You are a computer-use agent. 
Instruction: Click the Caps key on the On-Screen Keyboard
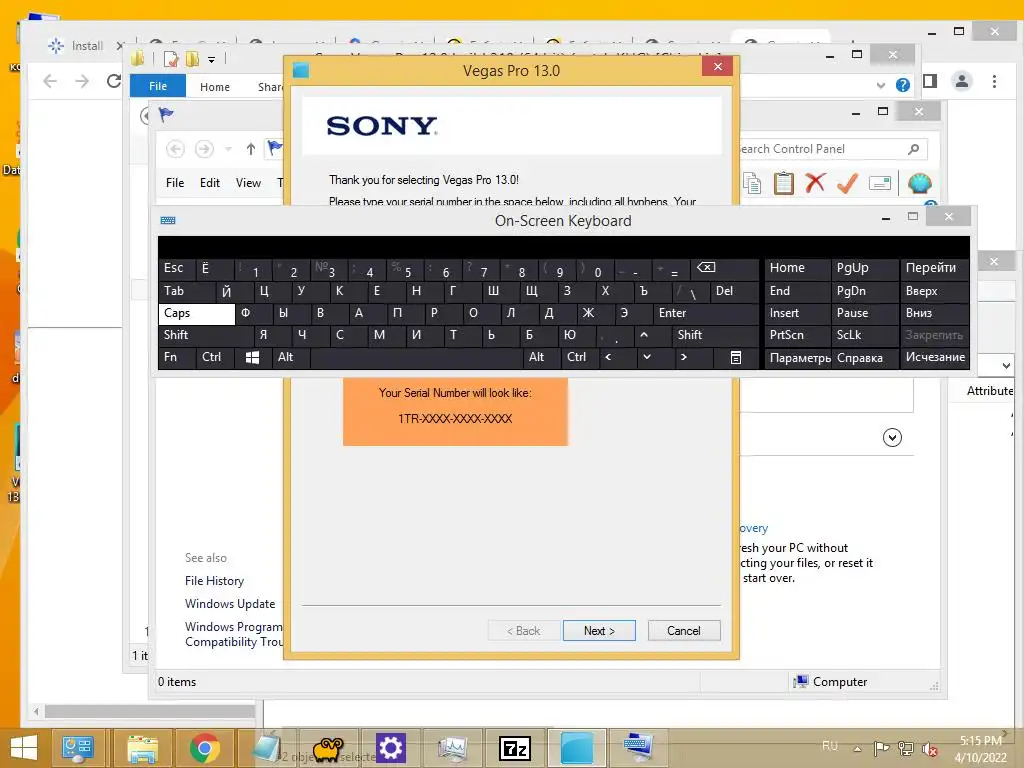tap(197, 313)
